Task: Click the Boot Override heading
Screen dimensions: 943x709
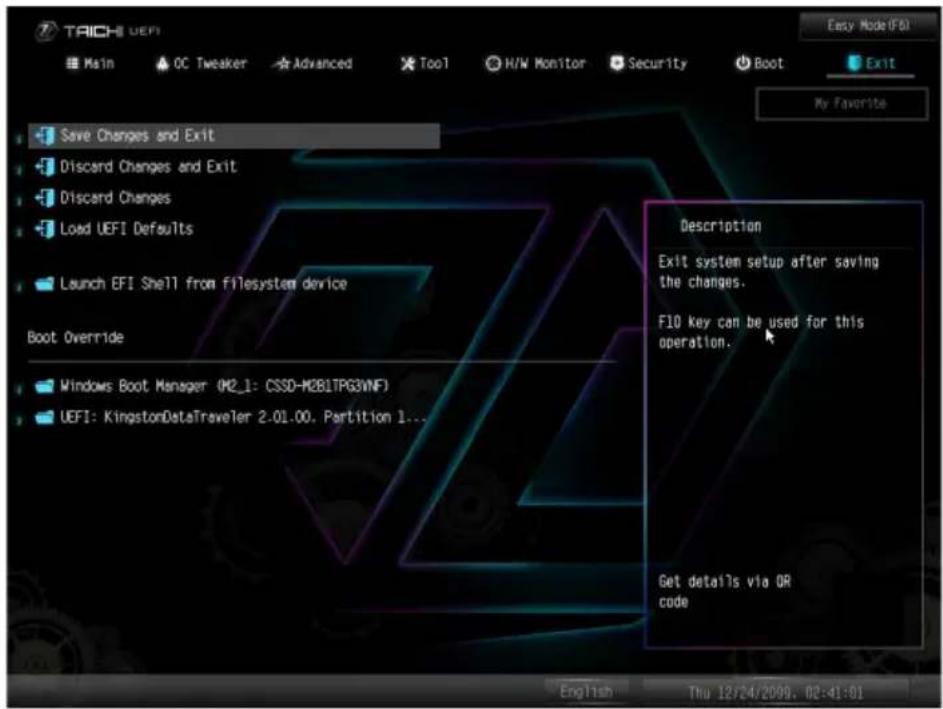Action: coord(76,337)
